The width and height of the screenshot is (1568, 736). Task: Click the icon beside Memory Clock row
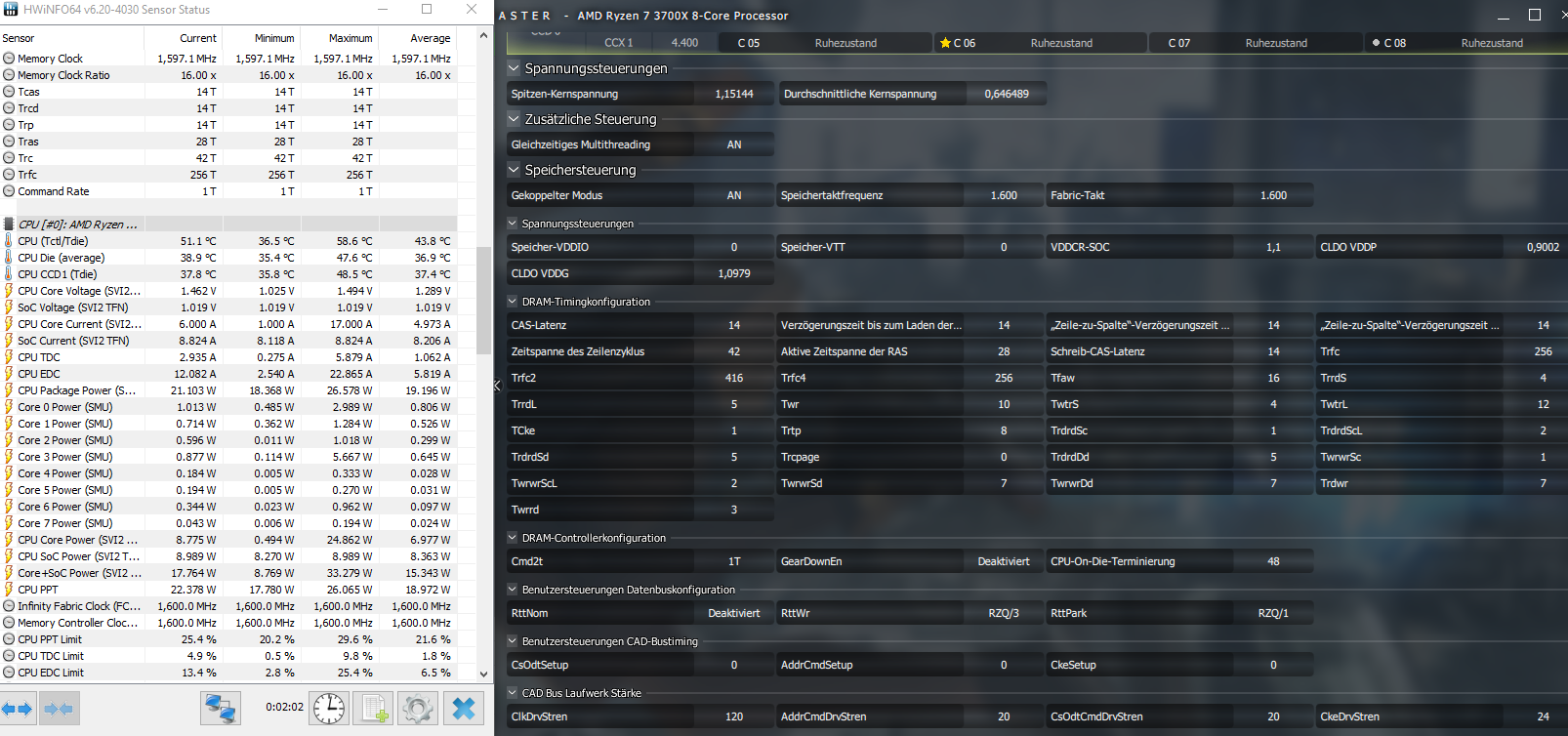pos(9,59)
